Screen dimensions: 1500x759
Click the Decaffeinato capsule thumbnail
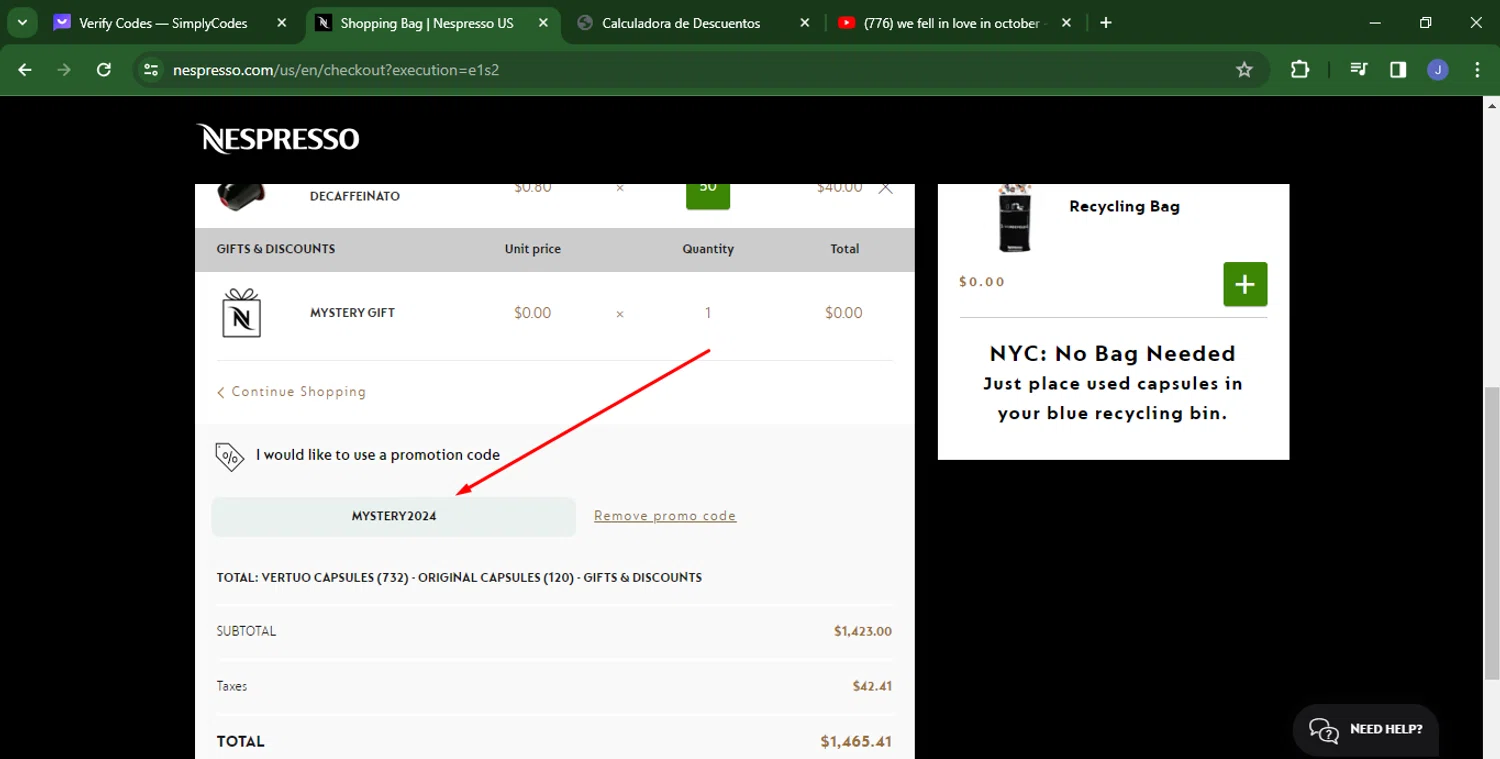(242, 196)
